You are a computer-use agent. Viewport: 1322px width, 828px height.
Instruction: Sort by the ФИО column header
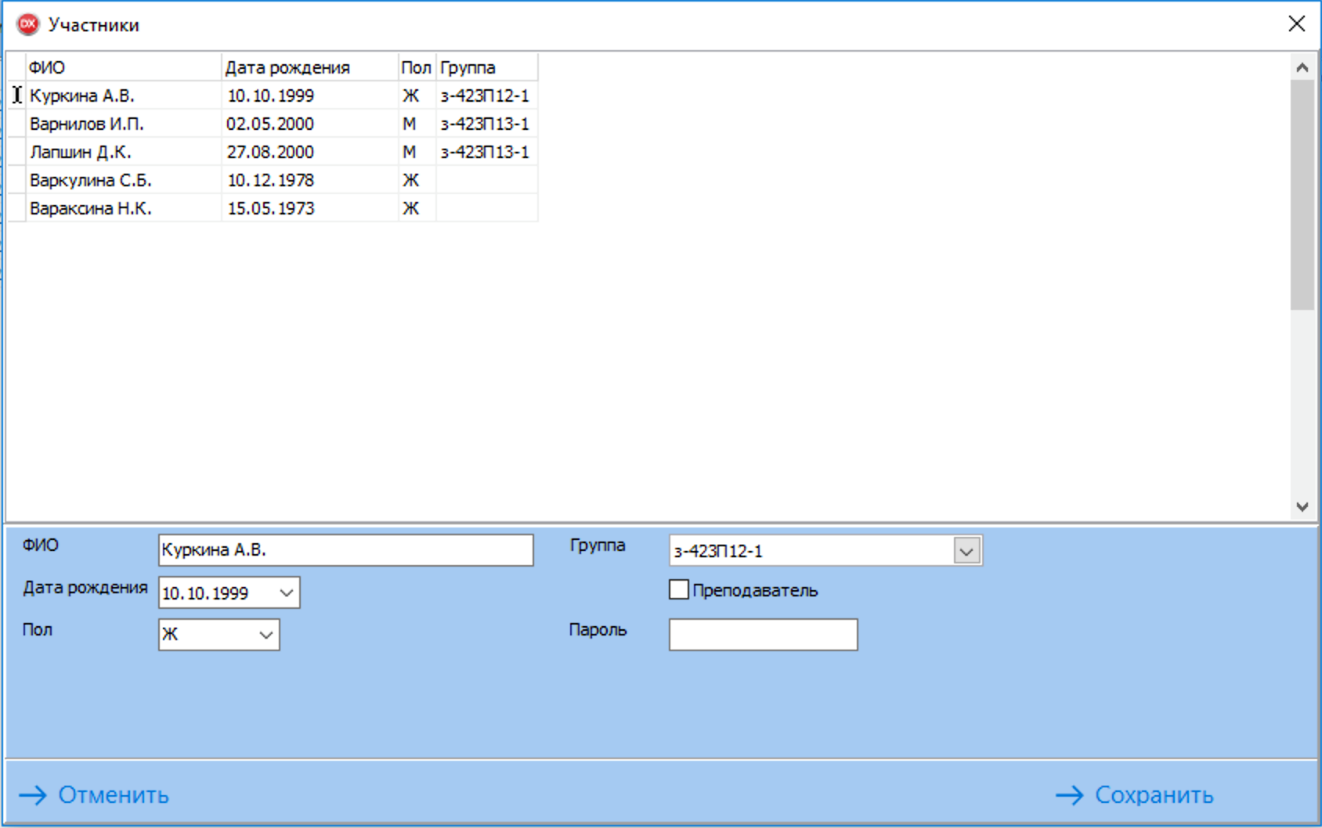point(123,68)
